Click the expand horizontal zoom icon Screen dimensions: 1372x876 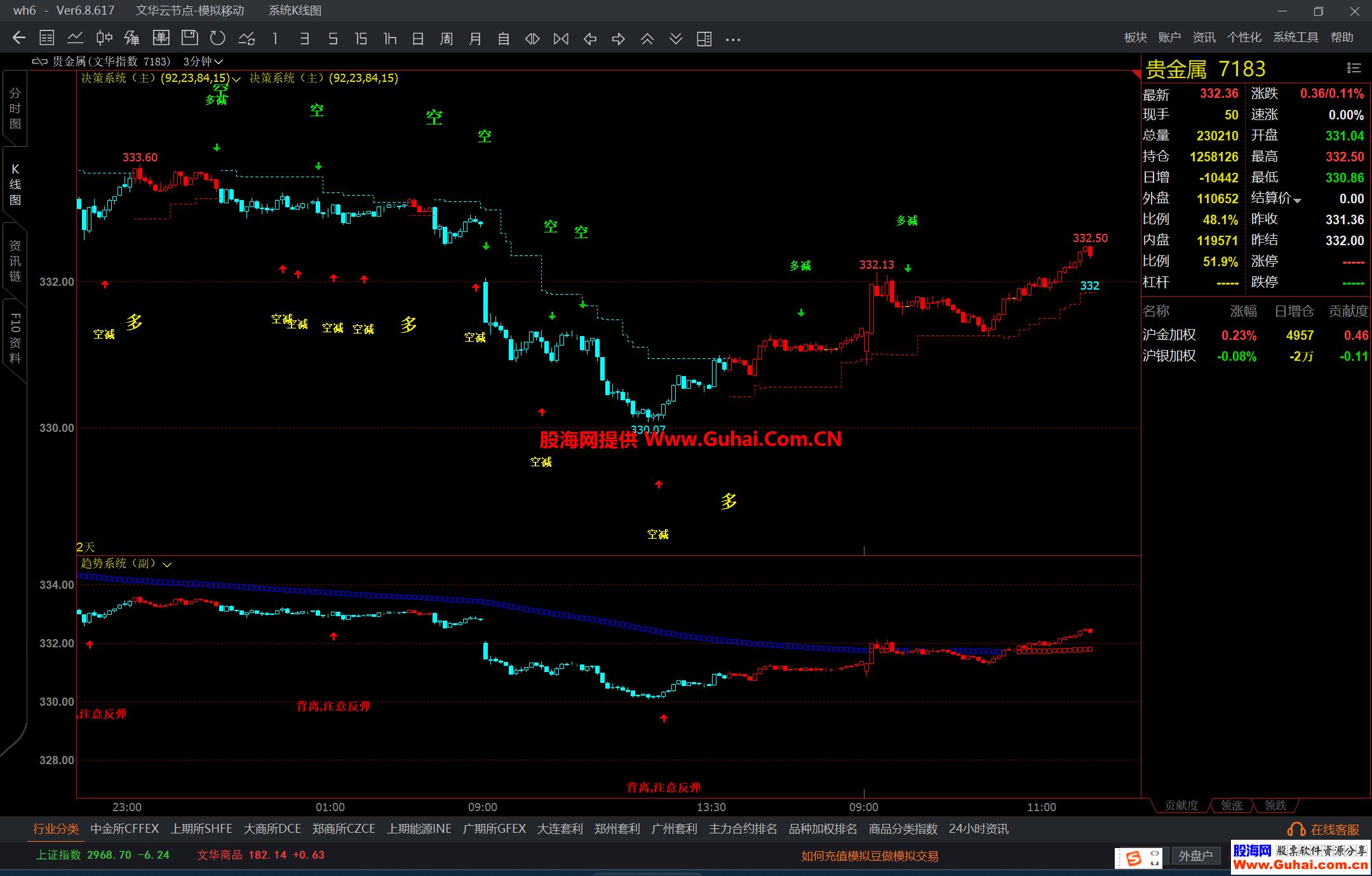532,39
